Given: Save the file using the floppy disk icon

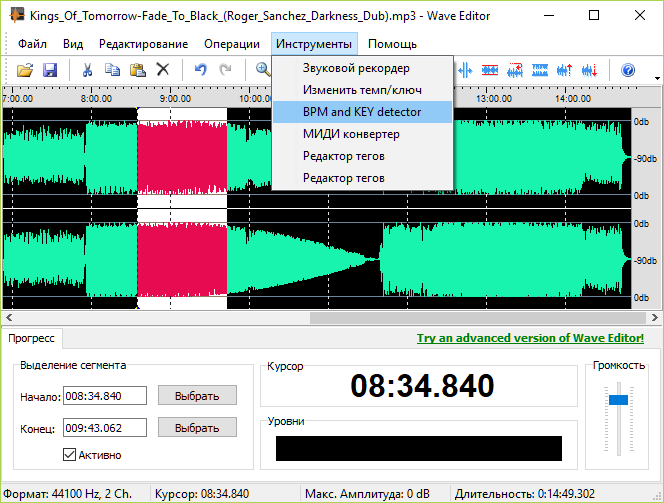Looking at the screenshot, I should coord(50,70).
